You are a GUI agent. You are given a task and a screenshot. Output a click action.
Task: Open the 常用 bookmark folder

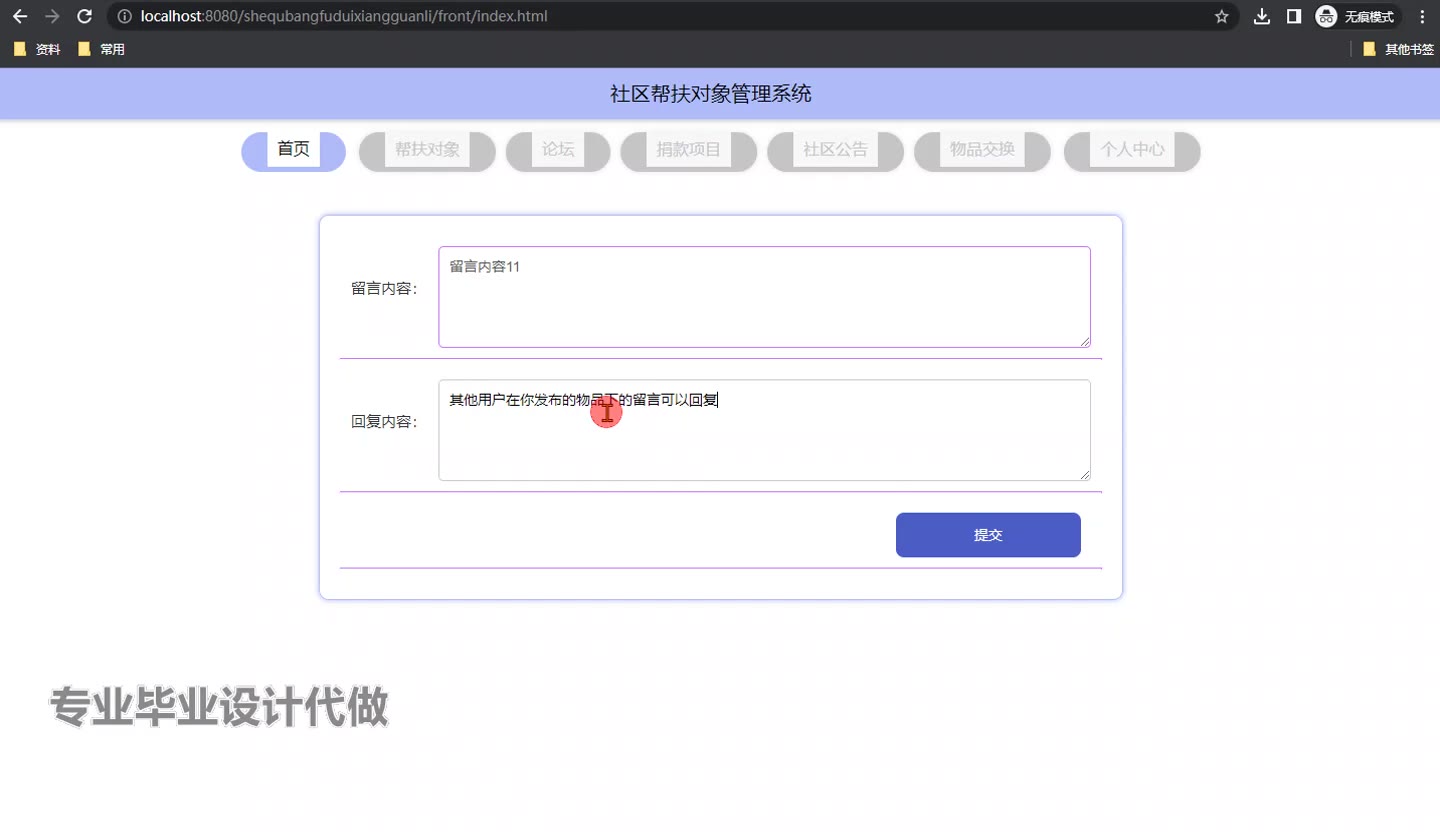pos(102,49)
